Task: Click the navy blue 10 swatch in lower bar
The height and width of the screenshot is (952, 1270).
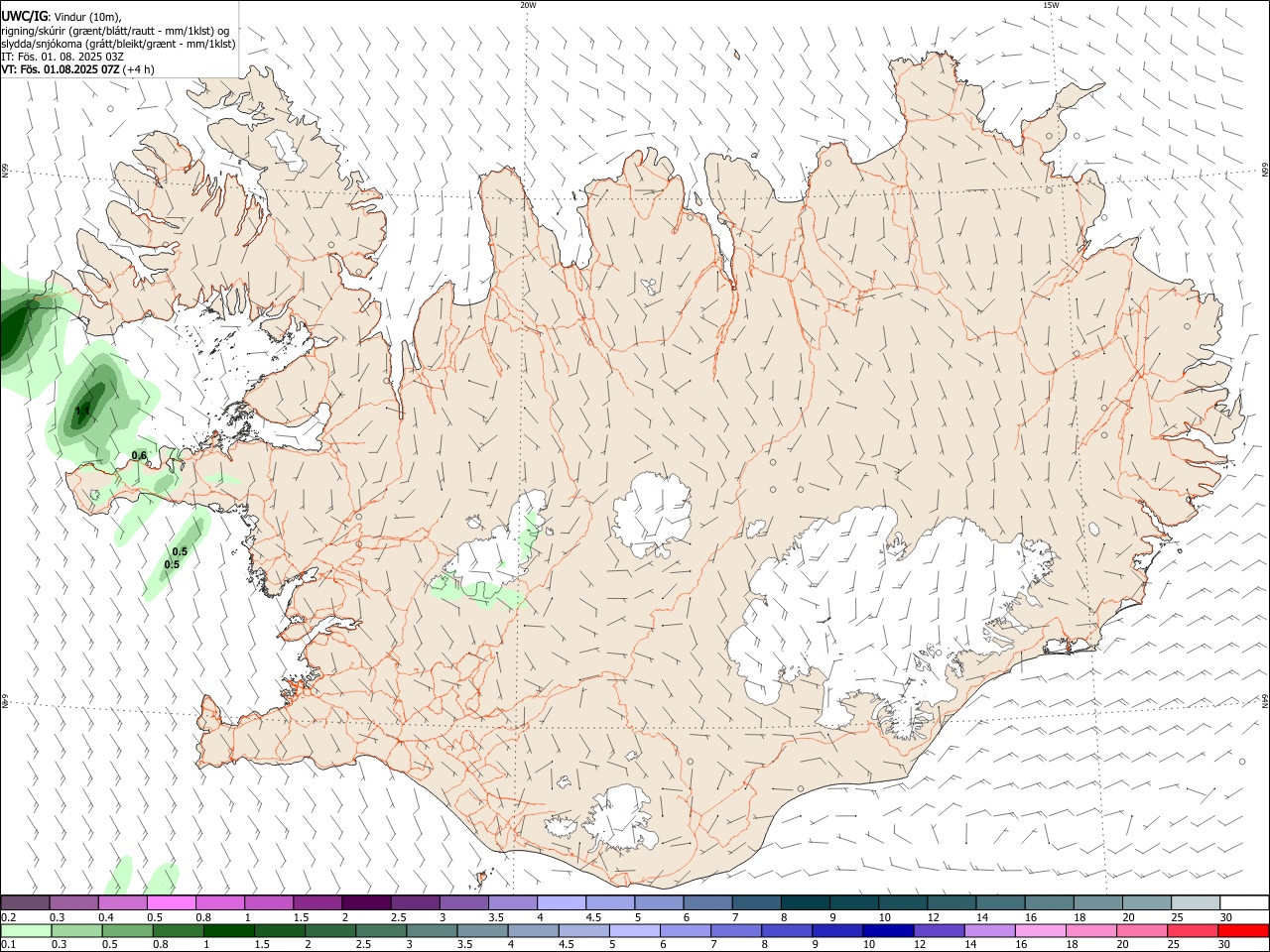Action: coord(888,931)
